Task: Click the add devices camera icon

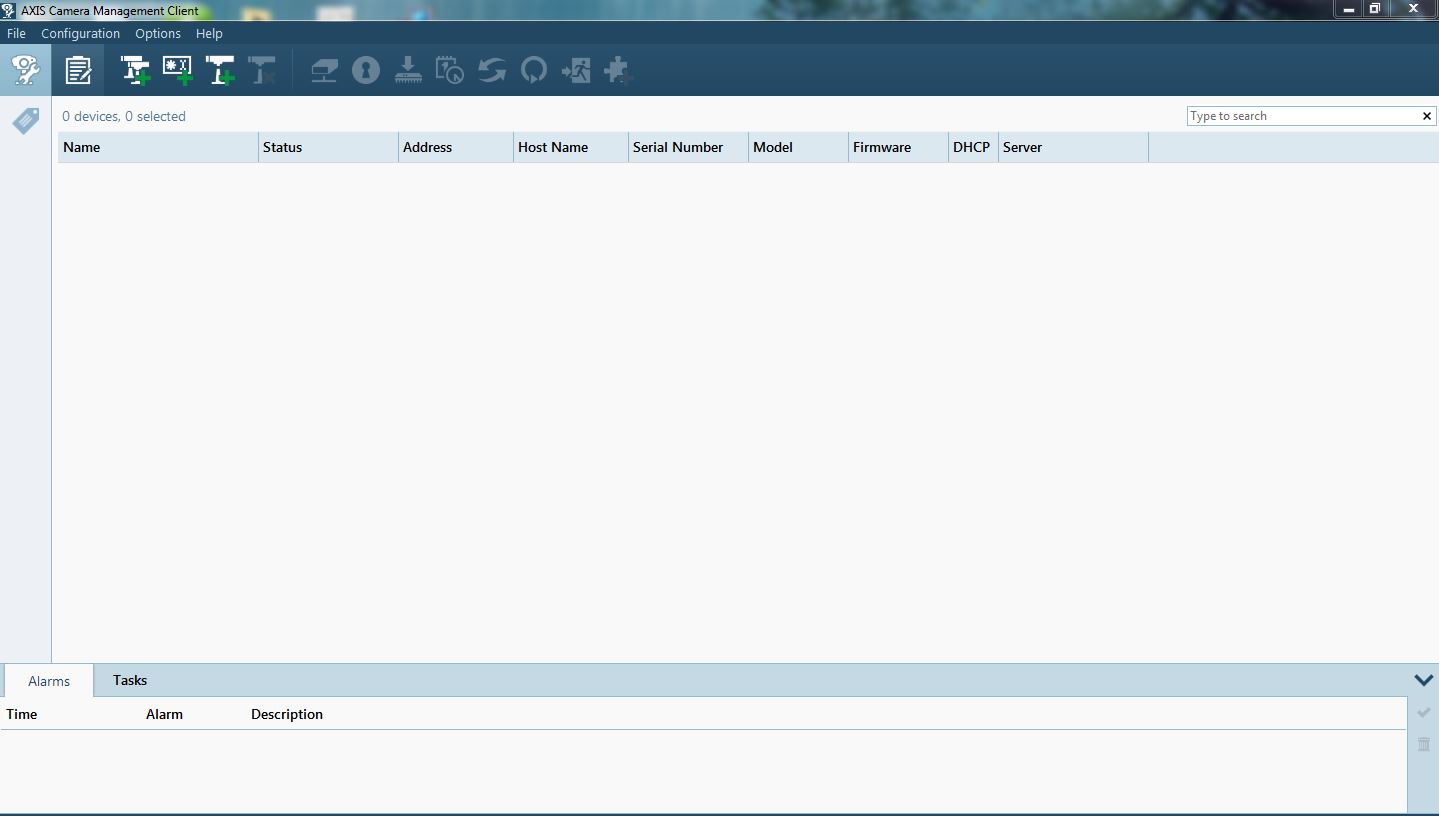Action: click(135, 70)
